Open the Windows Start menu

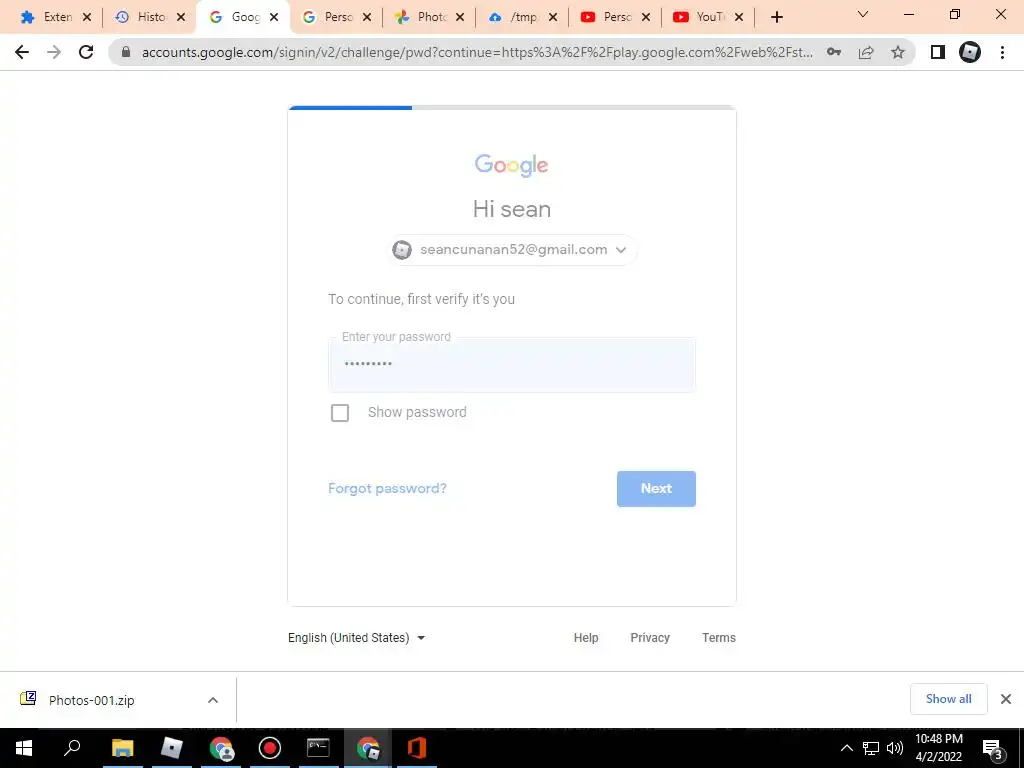(x=24, y=748)
